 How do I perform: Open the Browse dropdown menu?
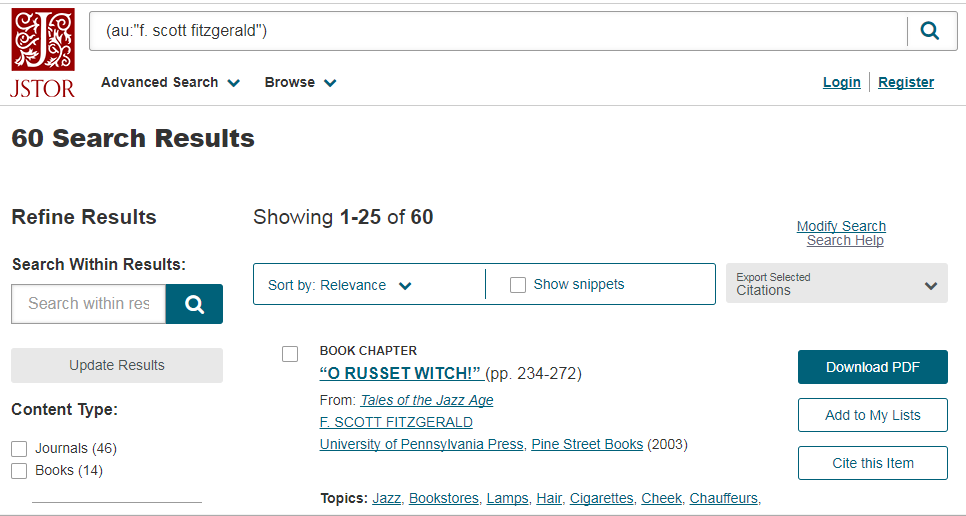click(x=301, y=83)
